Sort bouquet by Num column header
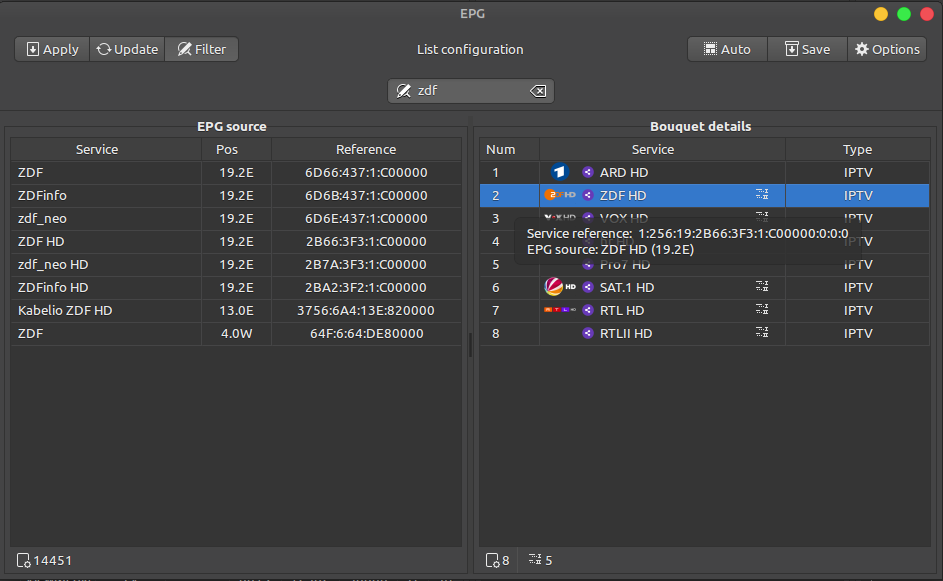Image resolution: width=943 pixels, height=581 pixels. click(x=500, y=150)
